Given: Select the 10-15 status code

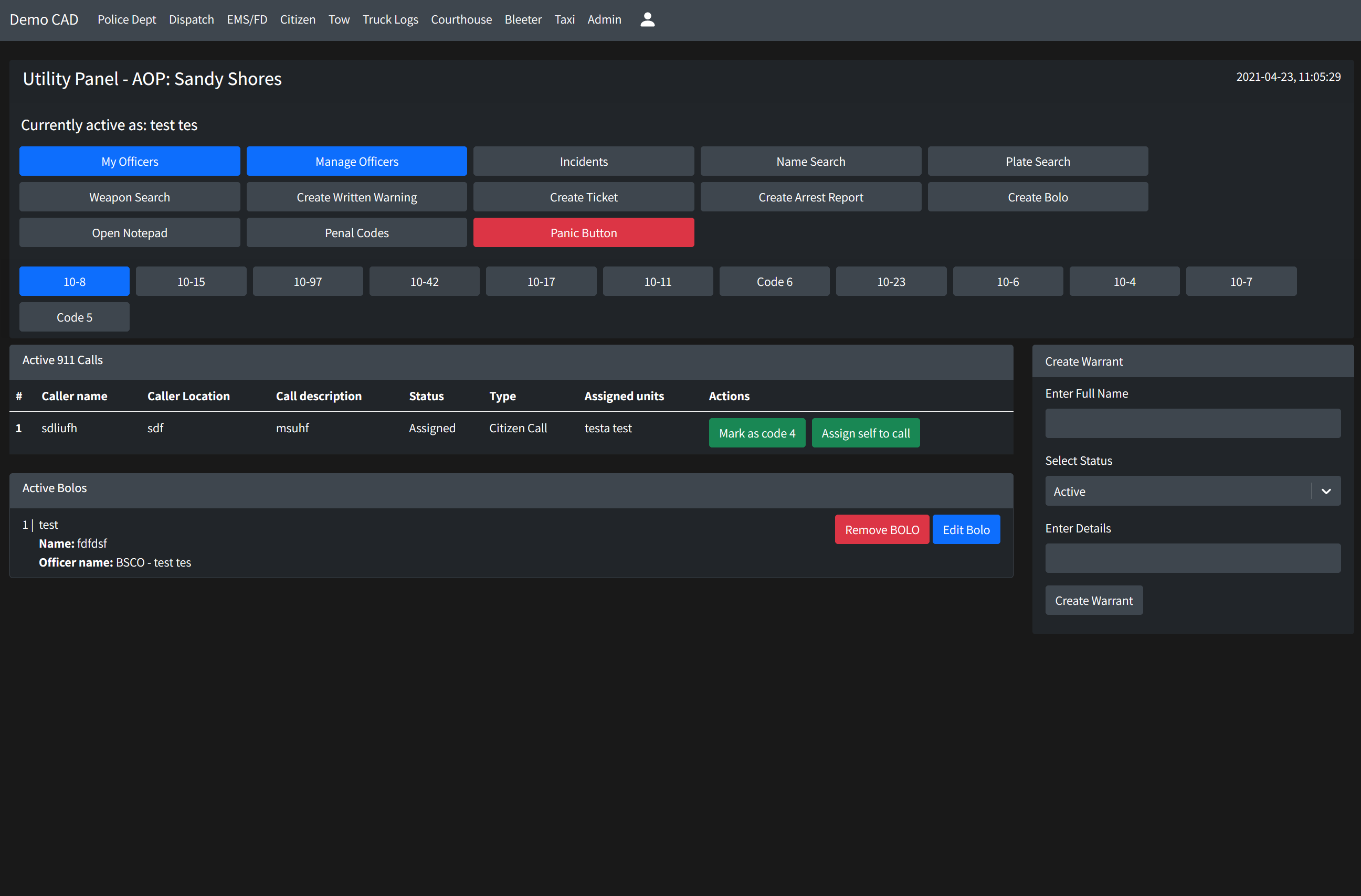Looking at the screenshot, I should coord(191,281).
